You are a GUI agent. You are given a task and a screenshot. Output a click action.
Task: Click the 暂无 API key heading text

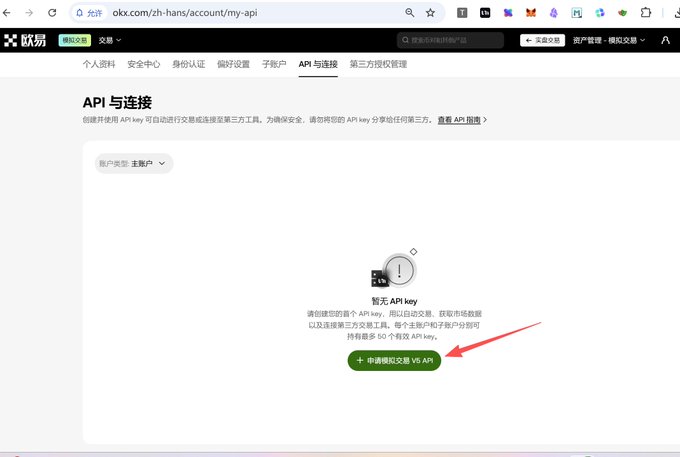click(394, 301)
